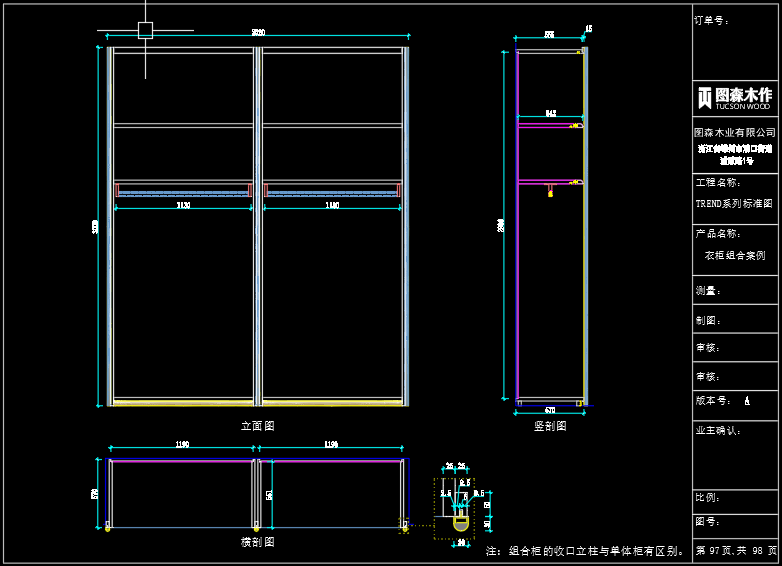Click the 制图 field in title block
The height and width of the screenshot is (566, 782).
(x=708, y=321)
